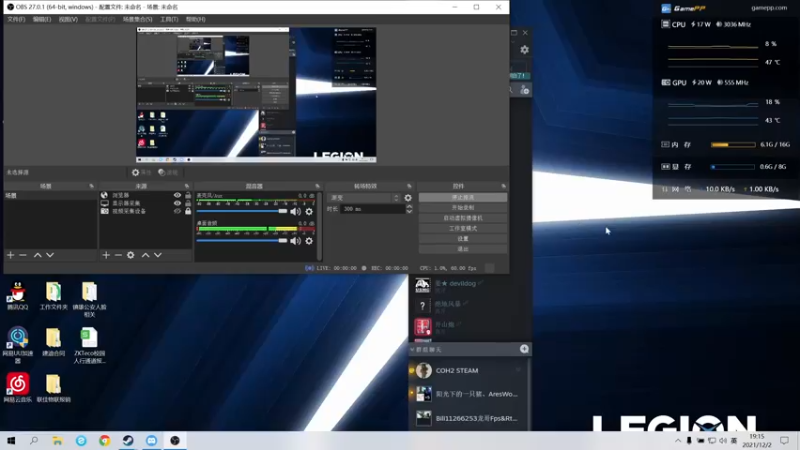Screen dimensions: 800x450
Task: Open the desktop audio settings gear in mixer
Action: [309, 241]
